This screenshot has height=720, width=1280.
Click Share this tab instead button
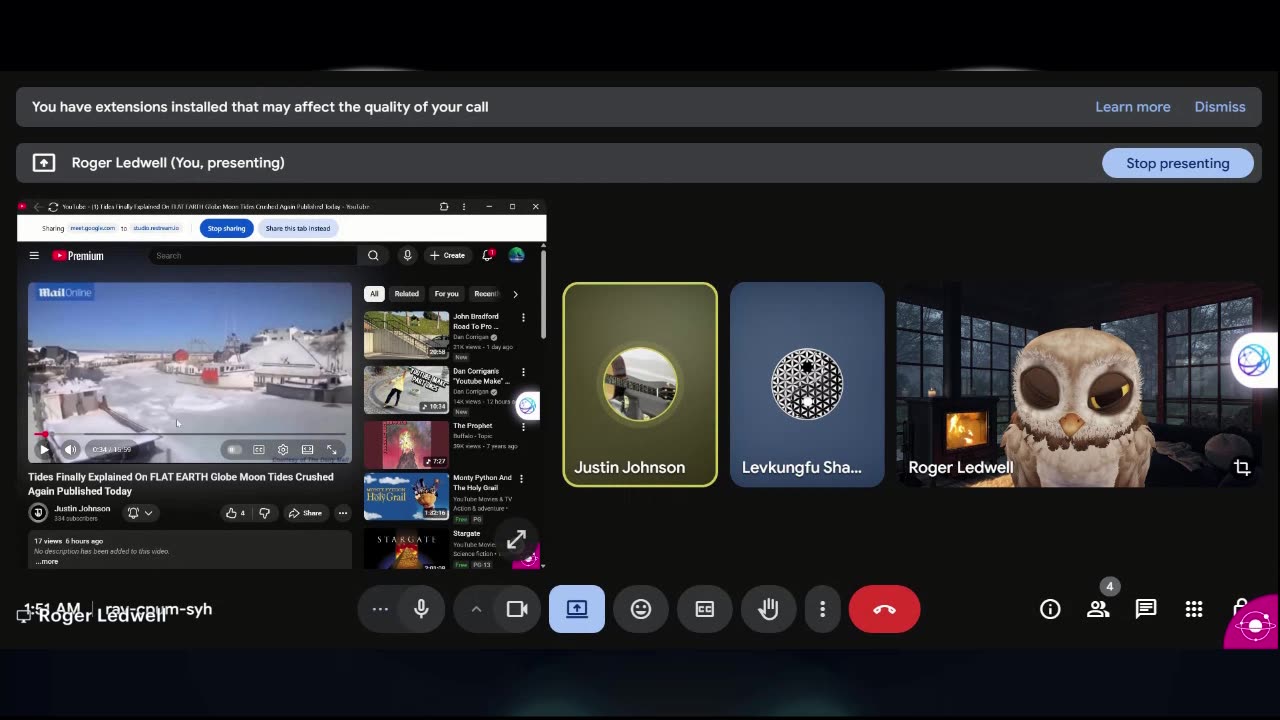[298, 228]
